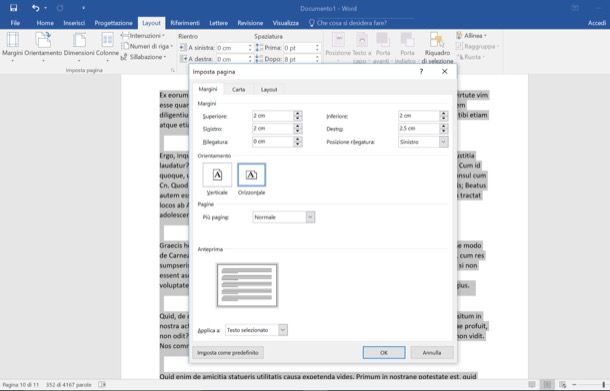Switch to the Lettere ribbon tab

219,23
